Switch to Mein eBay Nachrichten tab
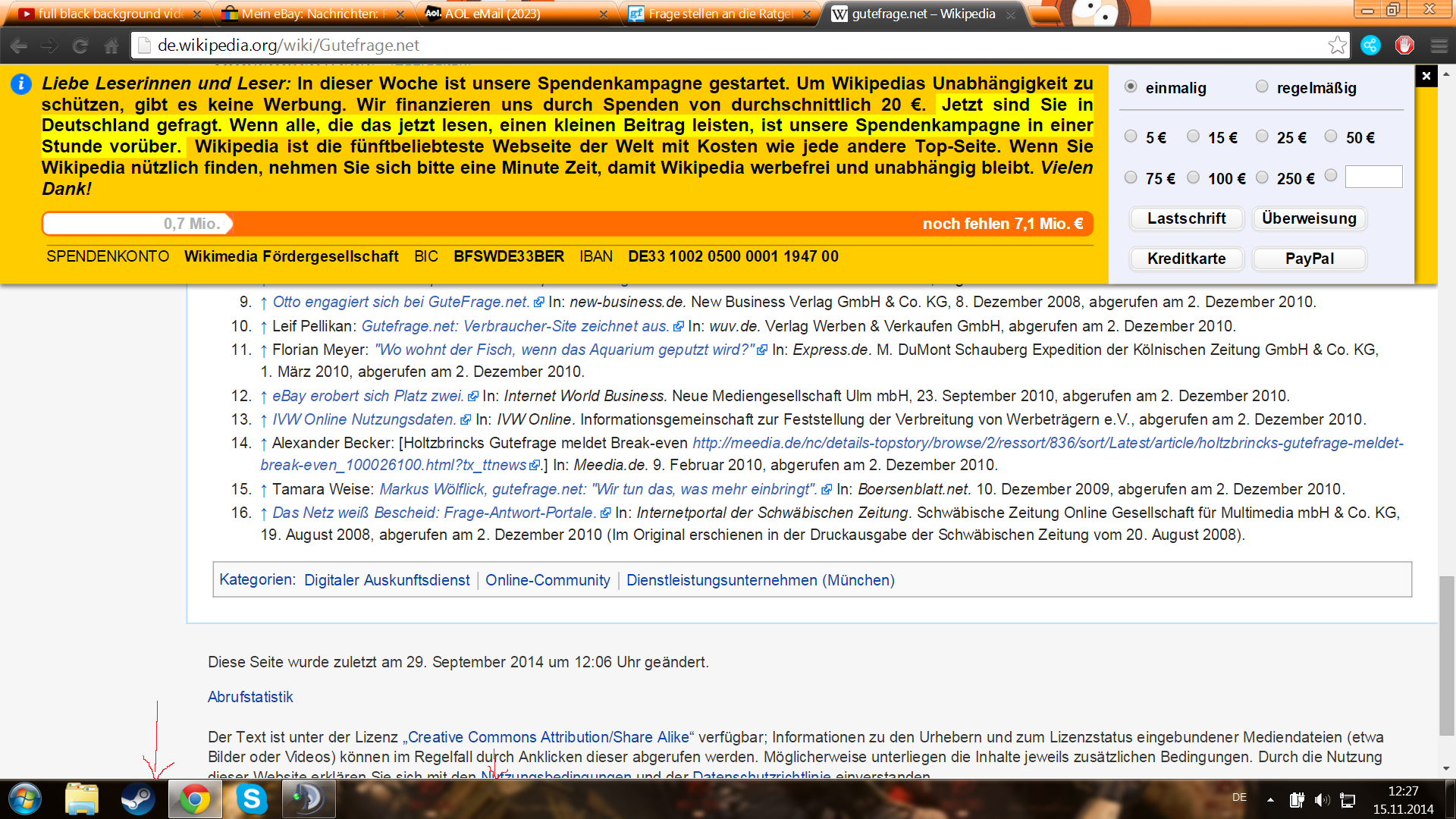The image size is (1456, 819). pyautogui.click(x=309, y=14)
